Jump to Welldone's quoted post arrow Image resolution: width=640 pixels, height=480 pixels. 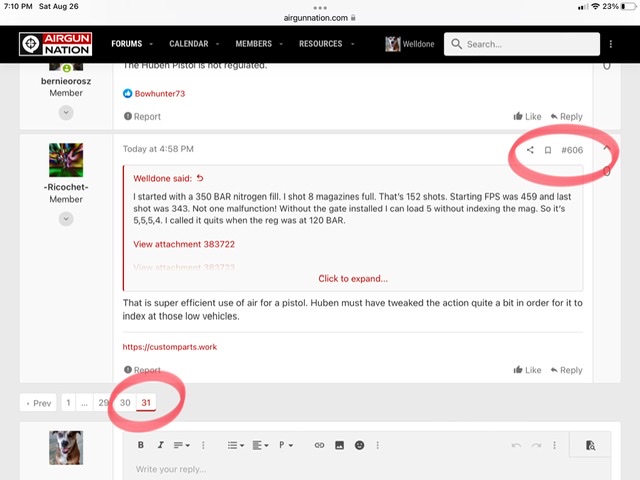point(200,178)
